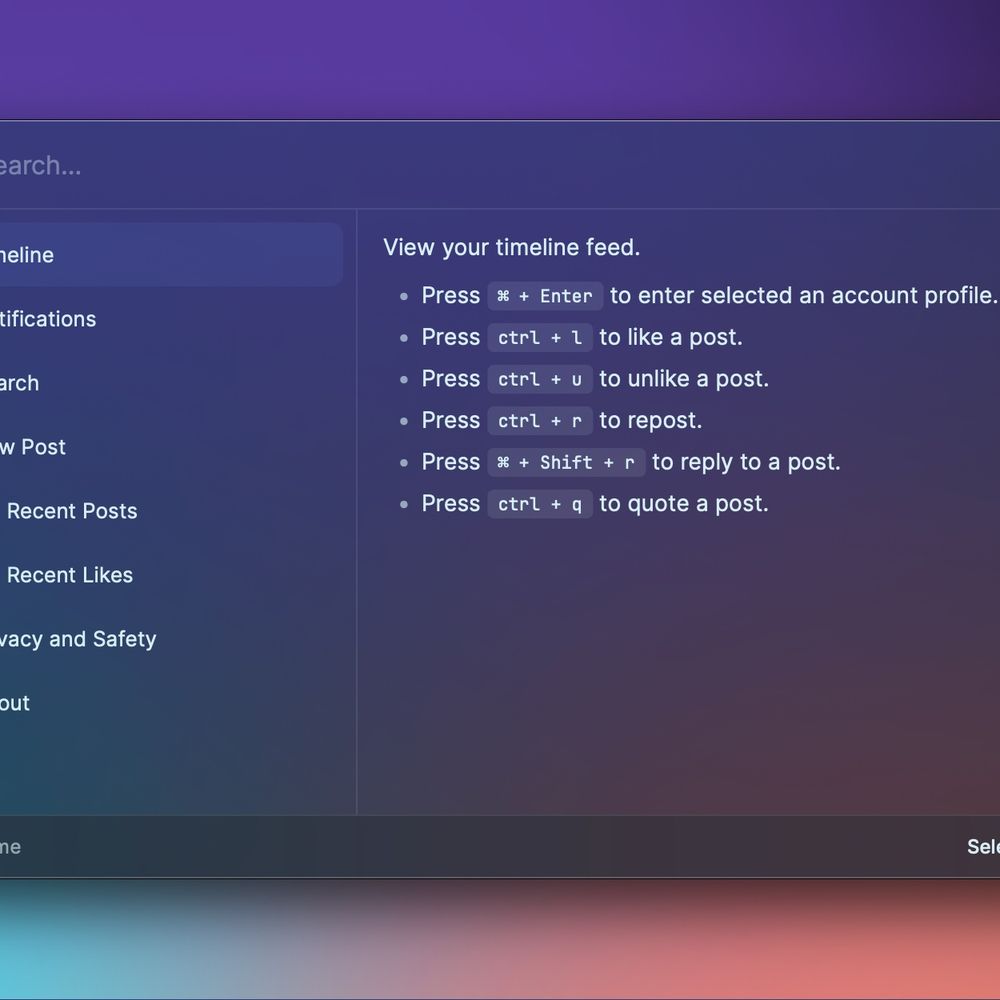This screenshot has width=1000, height=1000.
Task: Select the About list item
Action: 171,703
